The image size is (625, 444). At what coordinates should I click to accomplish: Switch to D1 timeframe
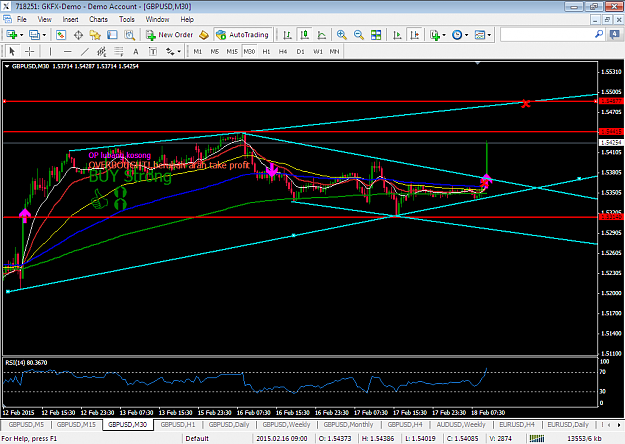[x=300, y=51]
